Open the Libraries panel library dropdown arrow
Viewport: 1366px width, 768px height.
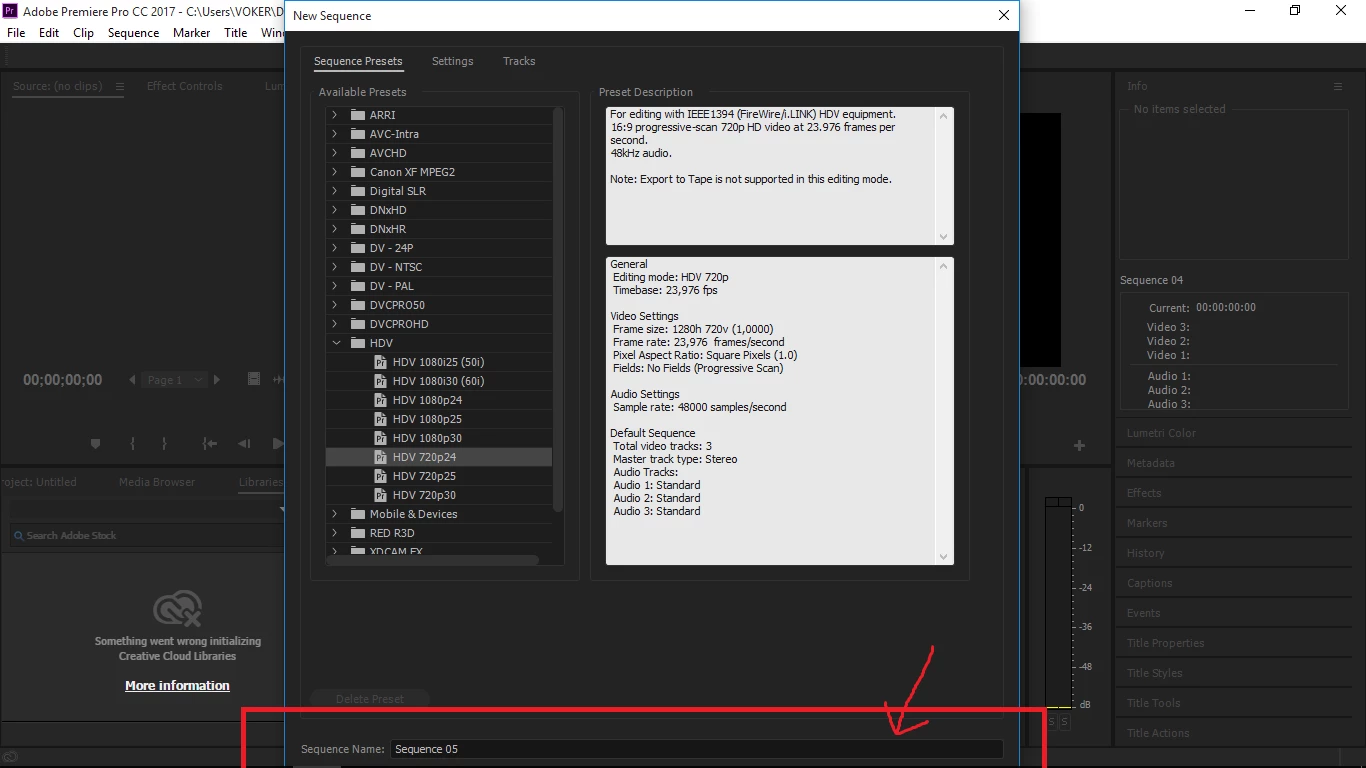click(x=281, y=510)
